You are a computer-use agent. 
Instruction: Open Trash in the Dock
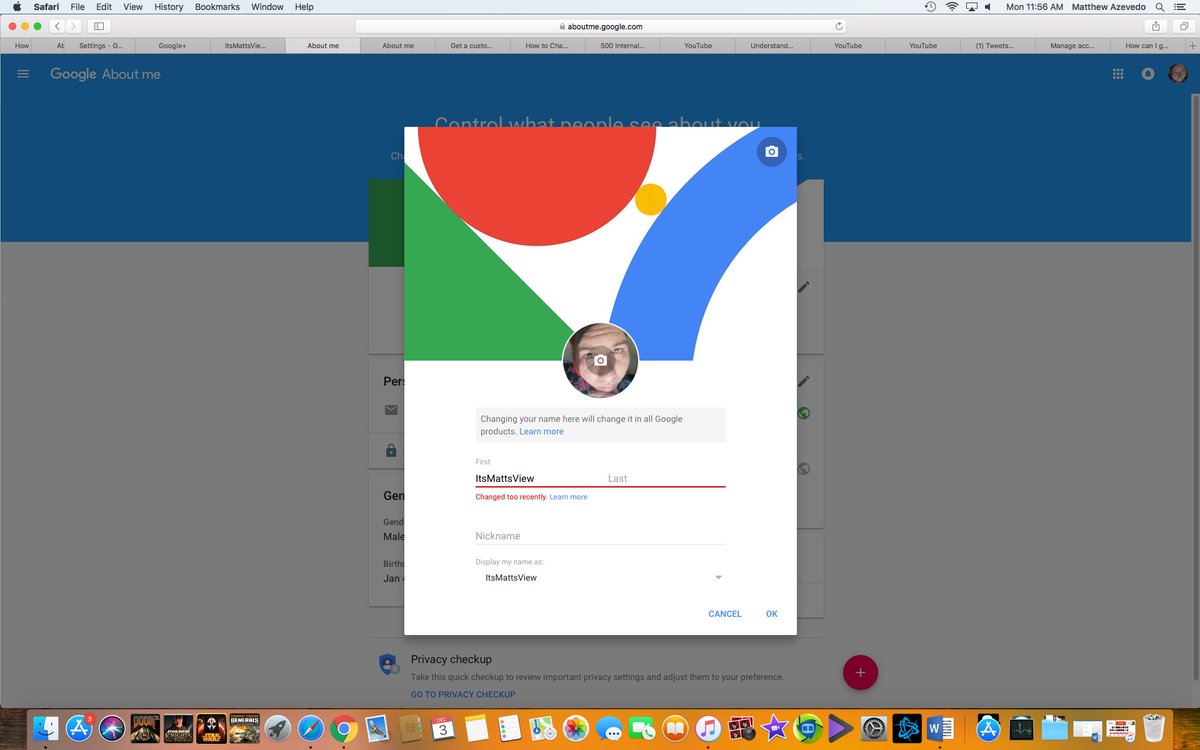1155,729
